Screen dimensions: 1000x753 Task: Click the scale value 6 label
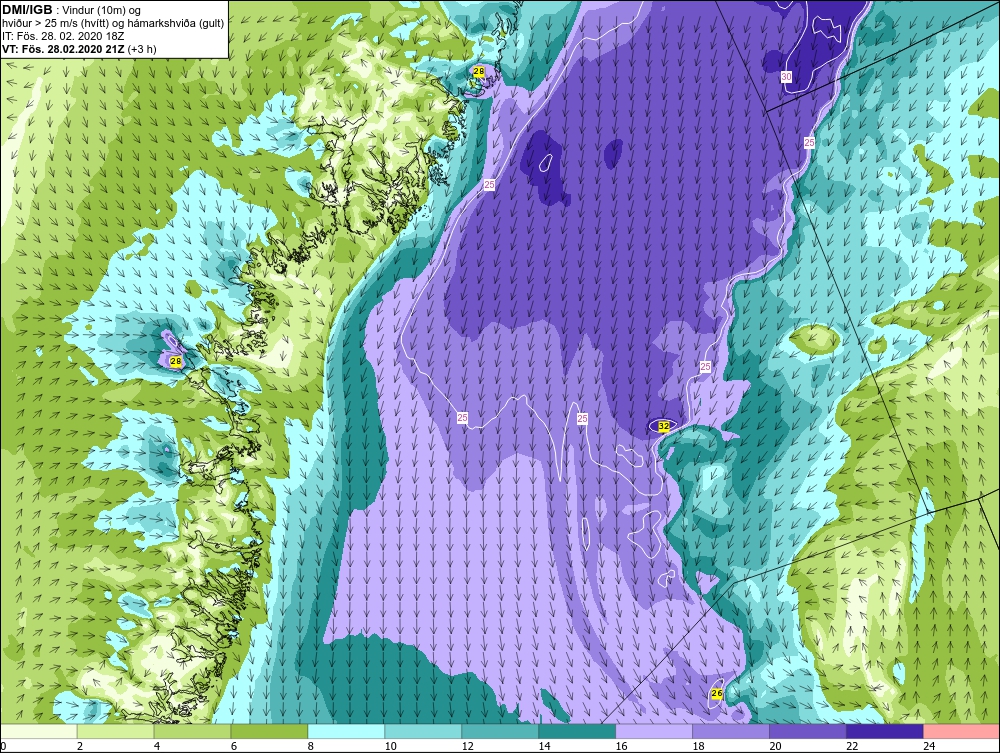234,746
